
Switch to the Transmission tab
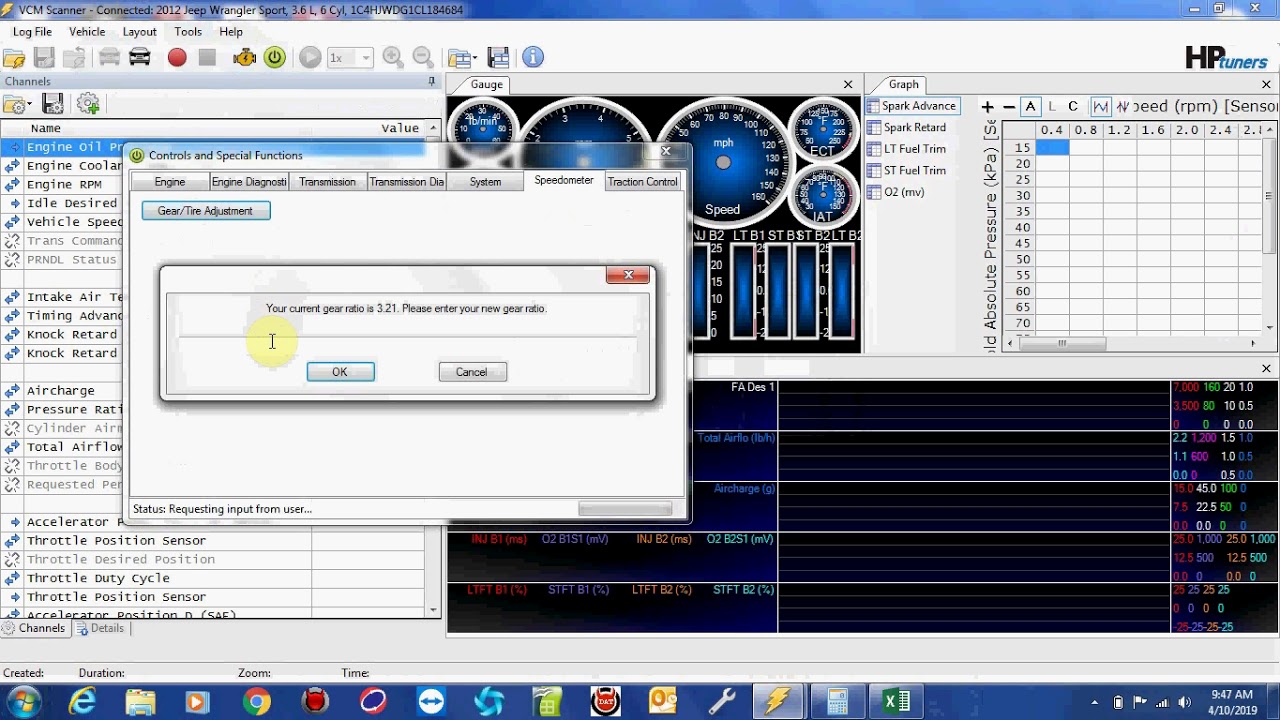point(327,182)
